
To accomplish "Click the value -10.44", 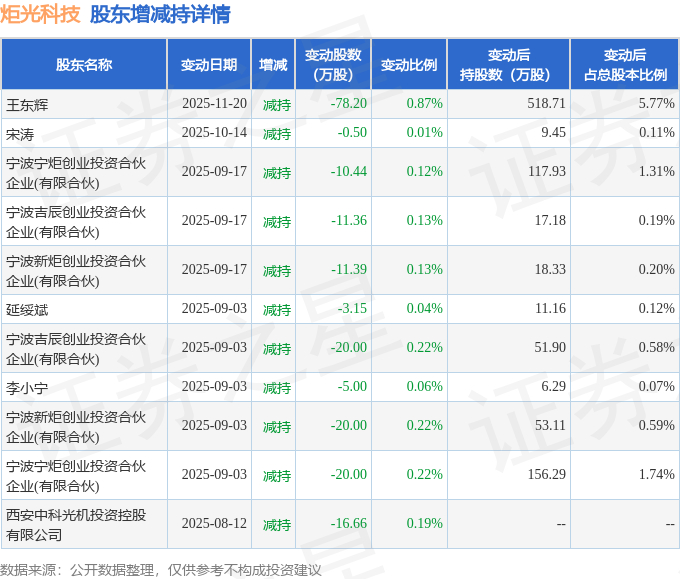I will (x=349, y=171).
